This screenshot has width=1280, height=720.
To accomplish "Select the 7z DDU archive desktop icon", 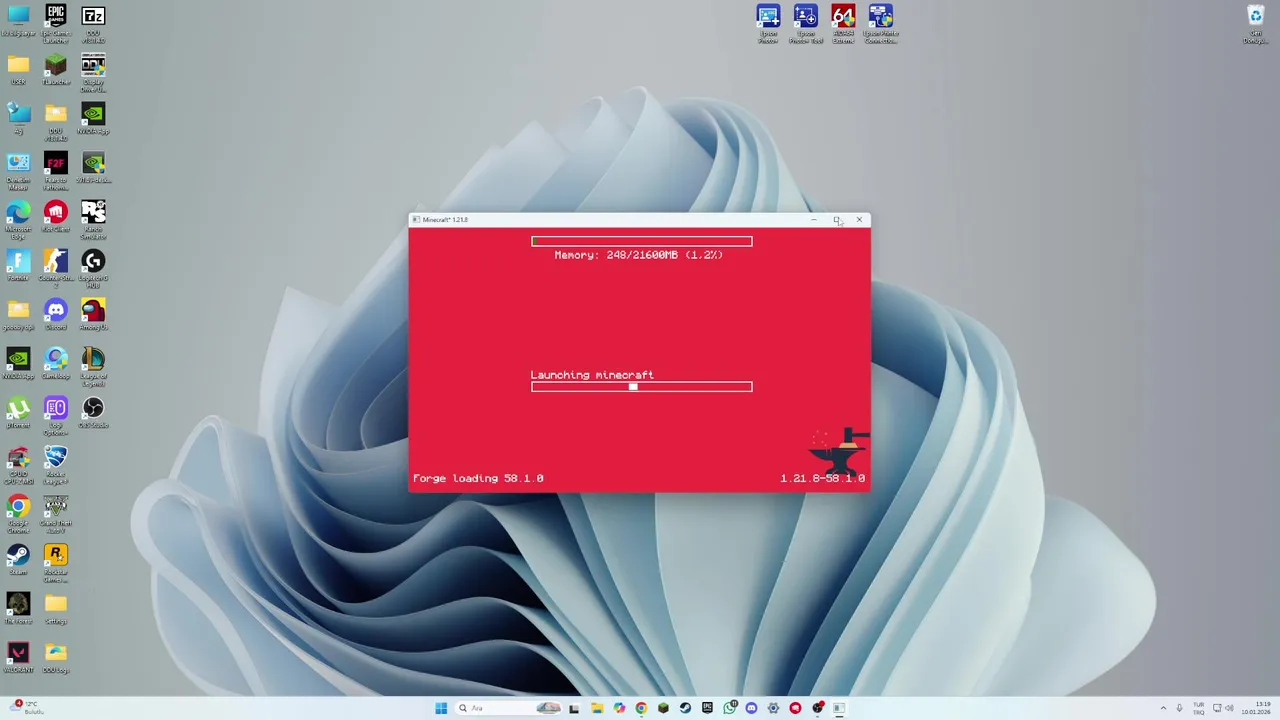I will tap(93, 23).
